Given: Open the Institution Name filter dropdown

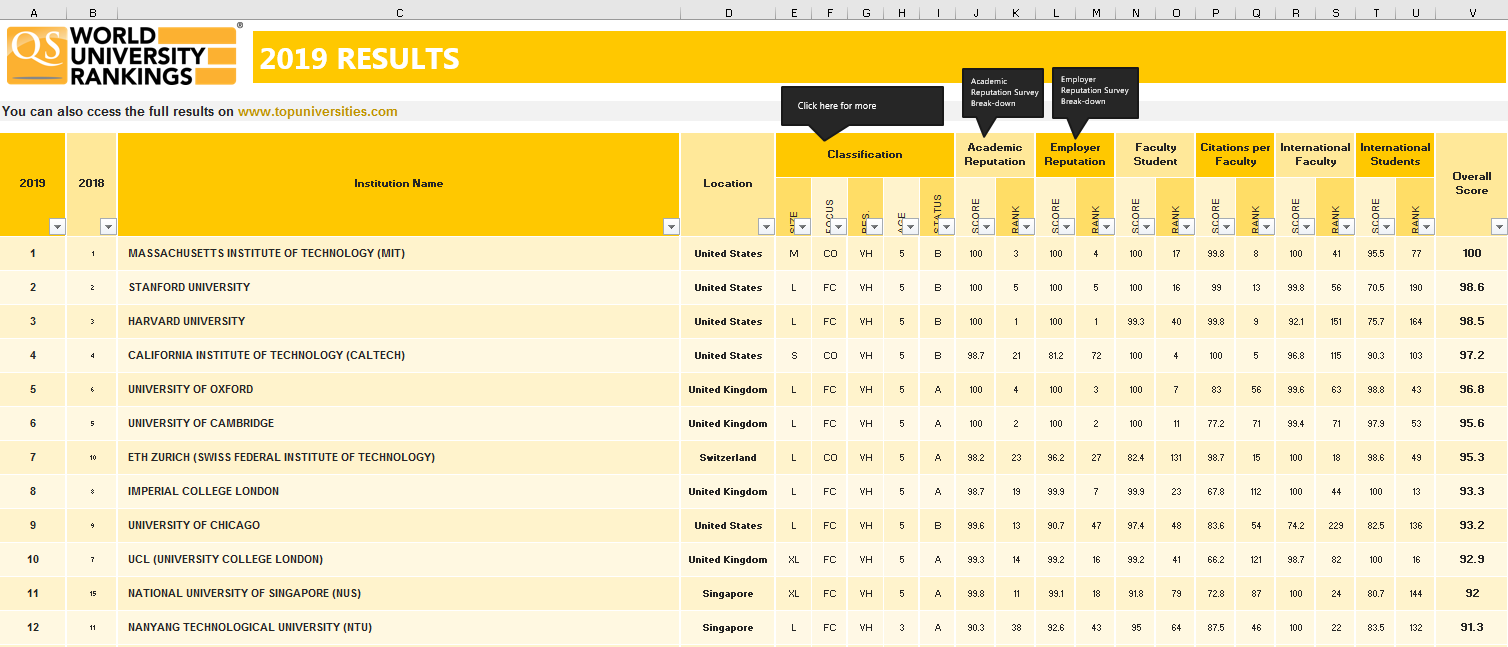Looking at the screenshot, I should [x=671, y=227].
